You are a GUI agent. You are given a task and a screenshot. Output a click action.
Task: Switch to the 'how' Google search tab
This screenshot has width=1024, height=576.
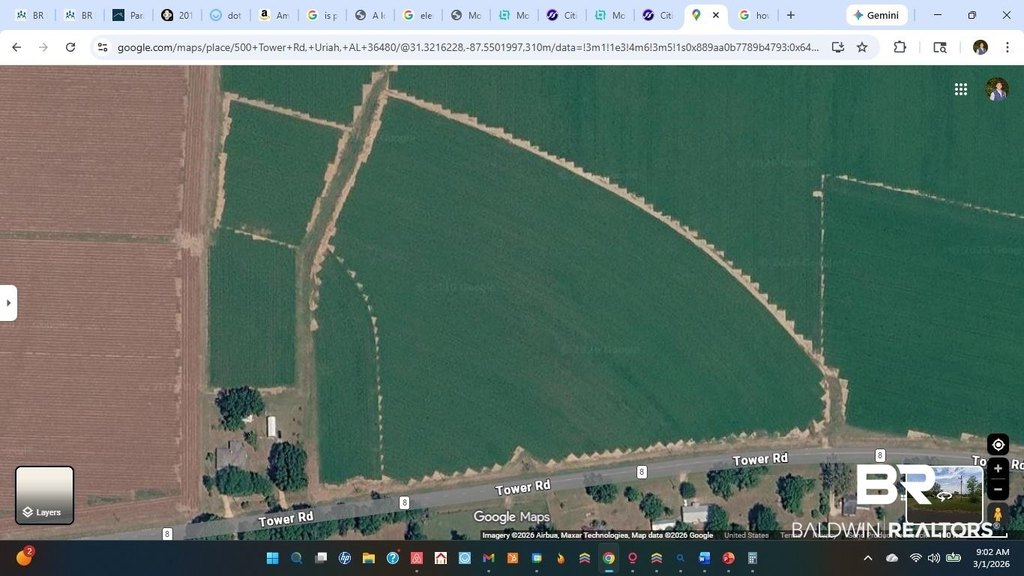754,15
